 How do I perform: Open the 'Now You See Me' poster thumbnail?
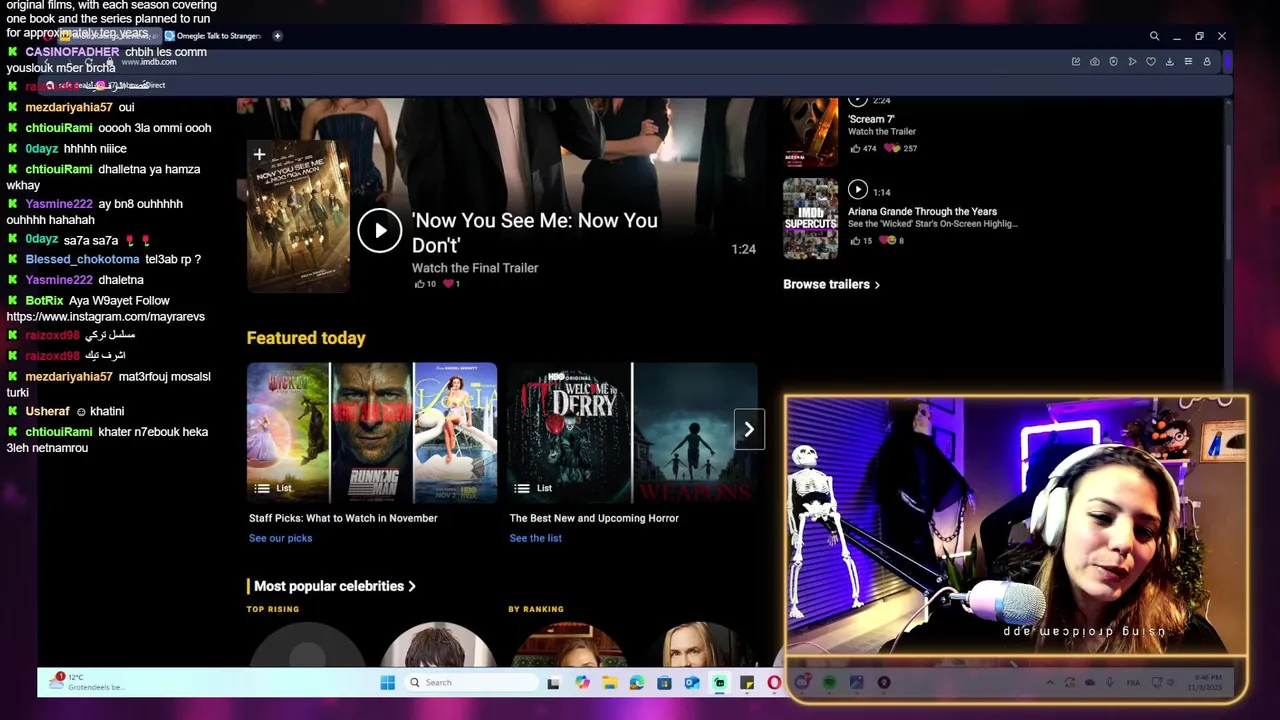pos(298,215)
